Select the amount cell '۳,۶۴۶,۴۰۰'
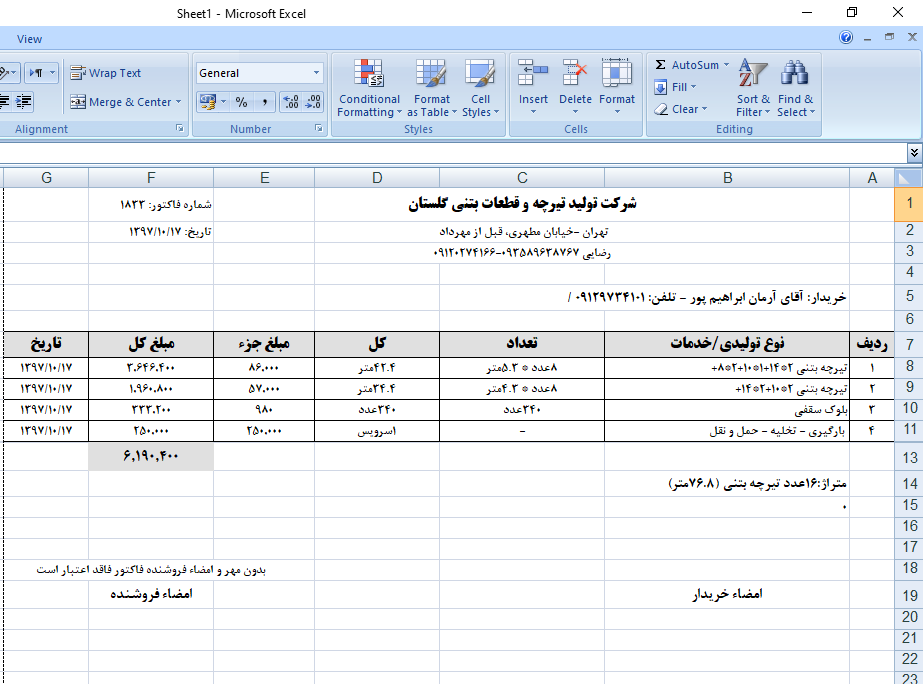This screenshot has height=684, width=923. (x=151, y=368)
